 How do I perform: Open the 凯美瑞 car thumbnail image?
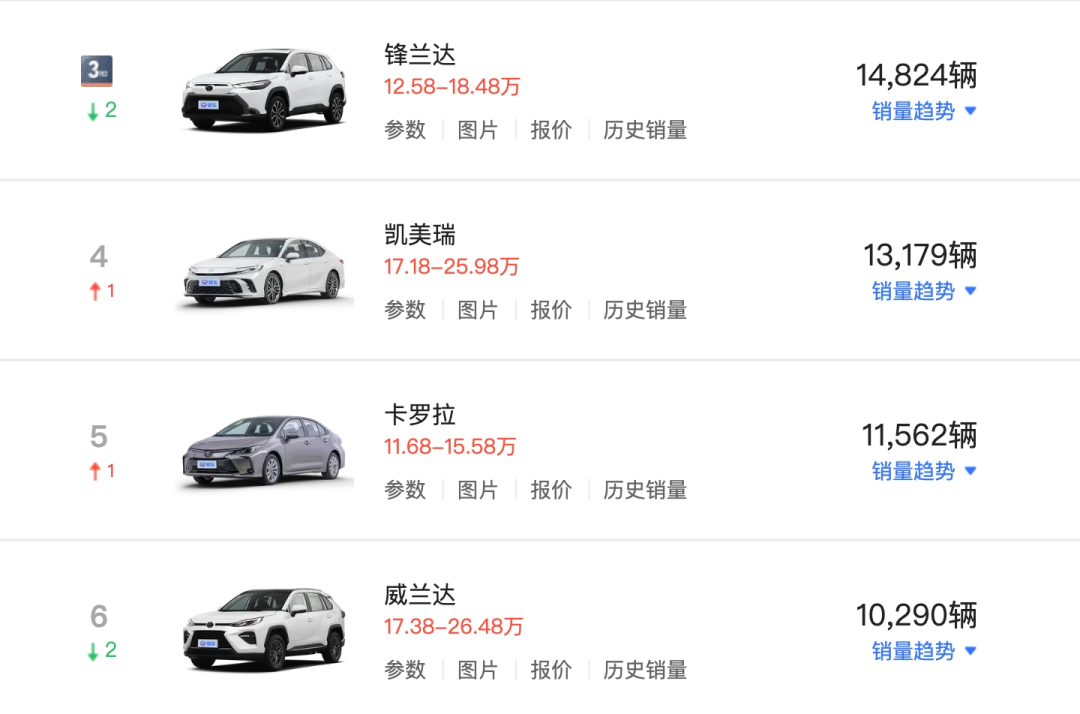coord(264,271)
